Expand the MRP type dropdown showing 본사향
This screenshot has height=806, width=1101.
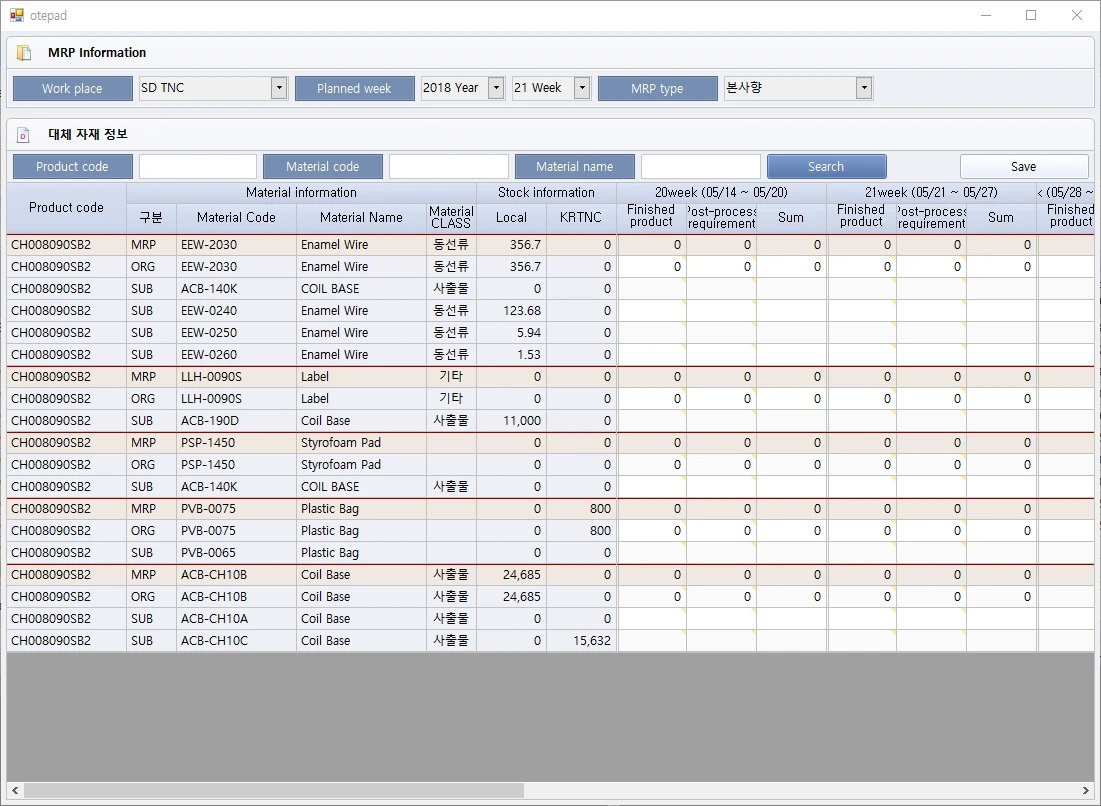coord(864,88)
